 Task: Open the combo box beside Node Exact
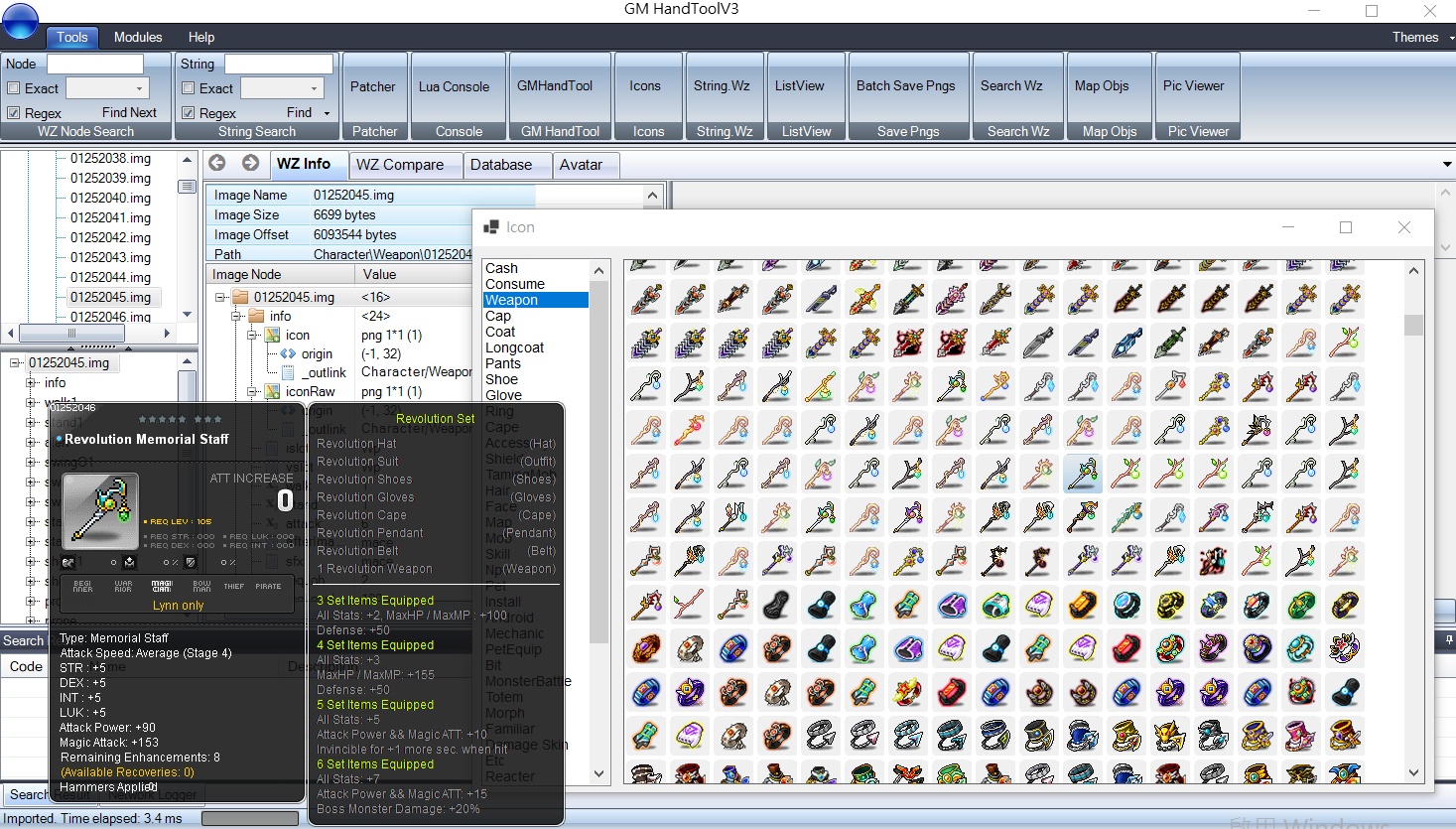107,88
